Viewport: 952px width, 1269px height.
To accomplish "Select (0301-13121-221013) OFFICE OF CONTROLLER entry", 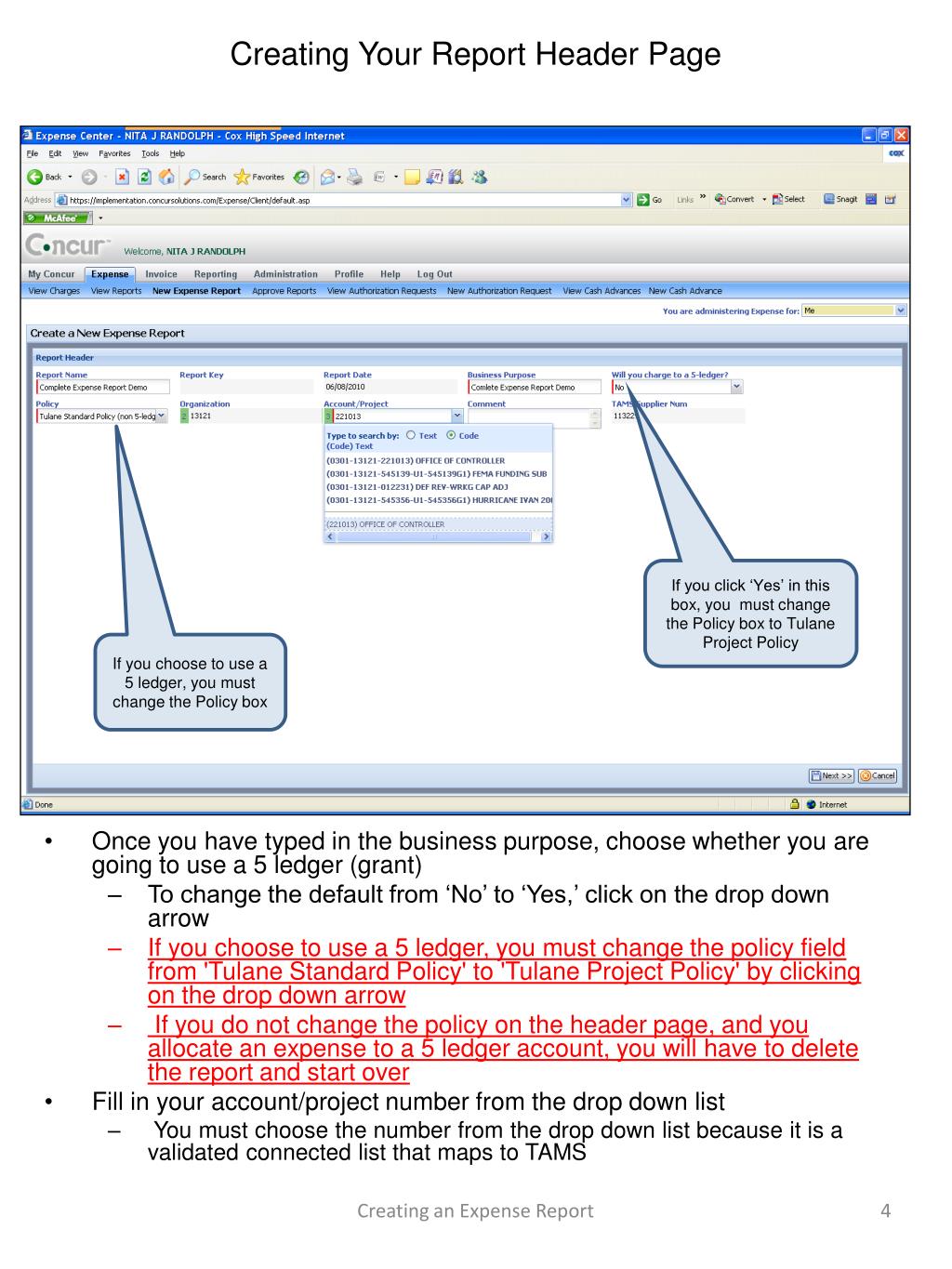I will [x=416, y=461].
